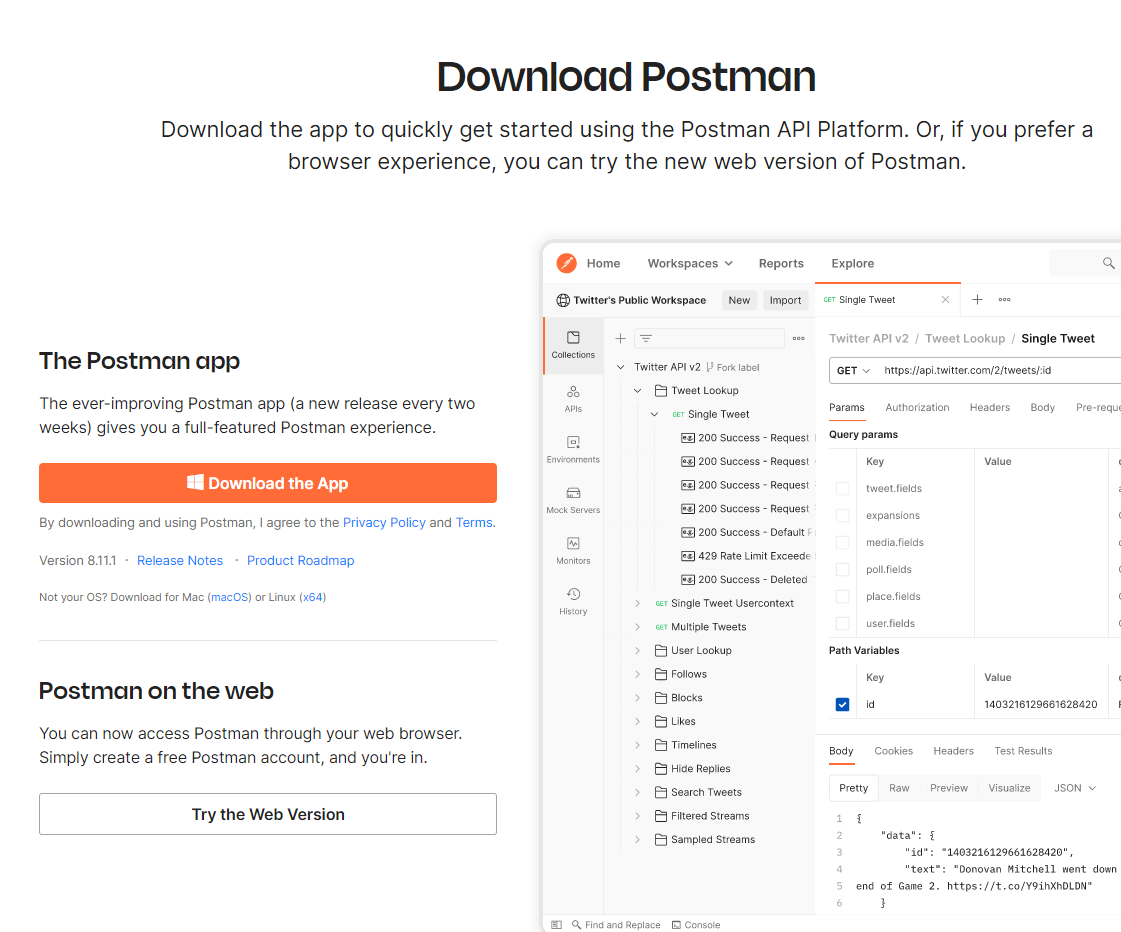
Task: Enable the place.fields query param checkbox
Action: (842, 596)
